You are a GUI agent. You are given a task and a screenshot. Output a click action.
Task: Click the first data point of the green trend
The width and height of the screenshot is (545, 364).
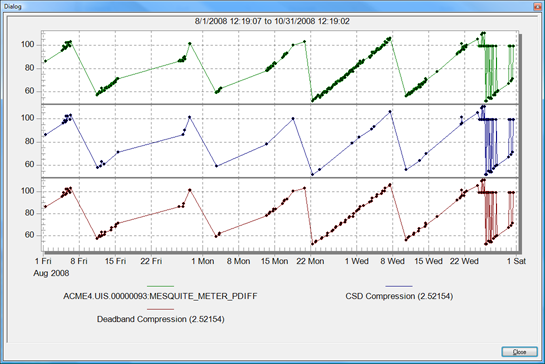click(x=46, y=61)
